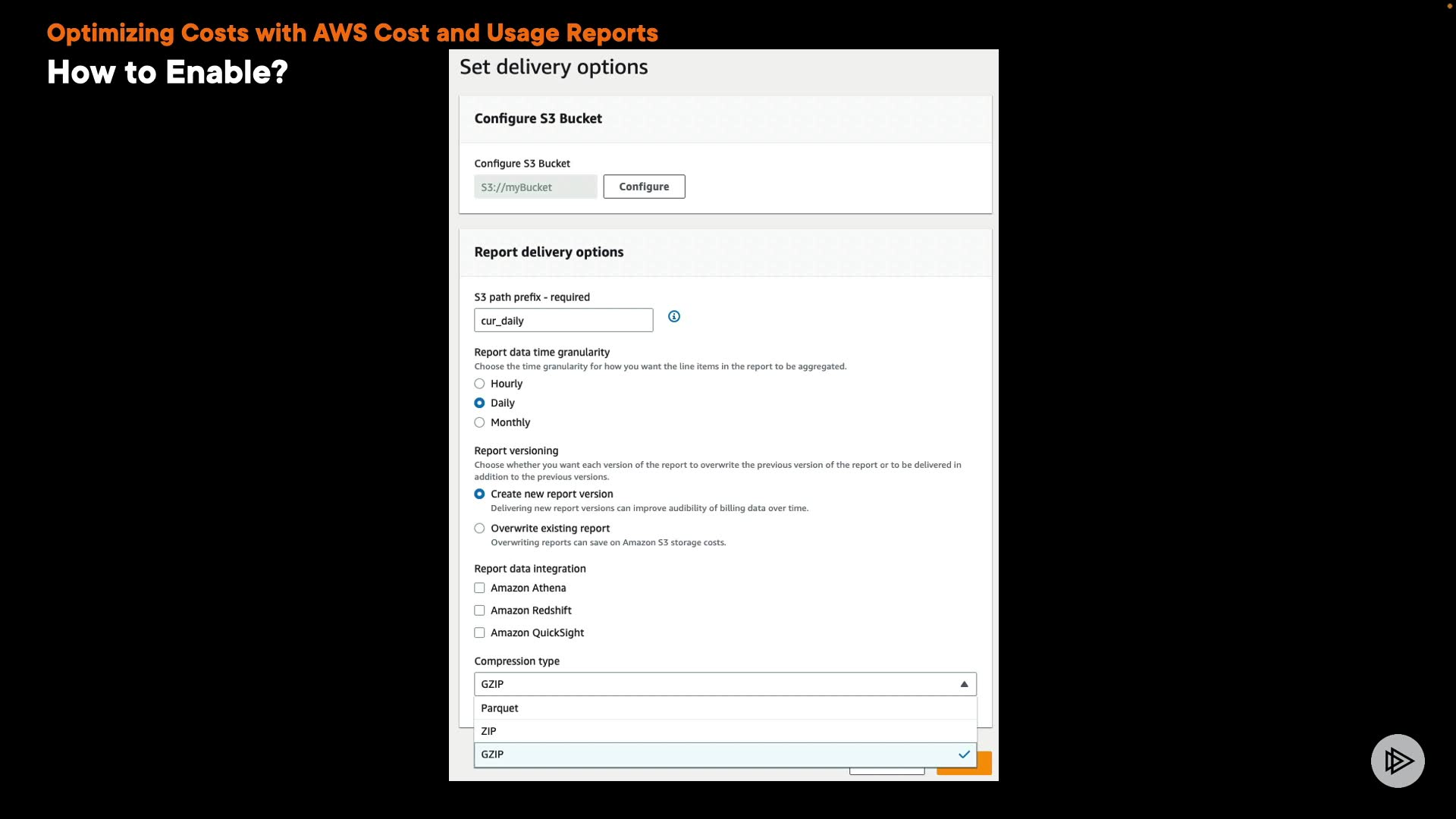
Task: Click the Compression type GZIP combo box
Action: click(x=713, y=684)
